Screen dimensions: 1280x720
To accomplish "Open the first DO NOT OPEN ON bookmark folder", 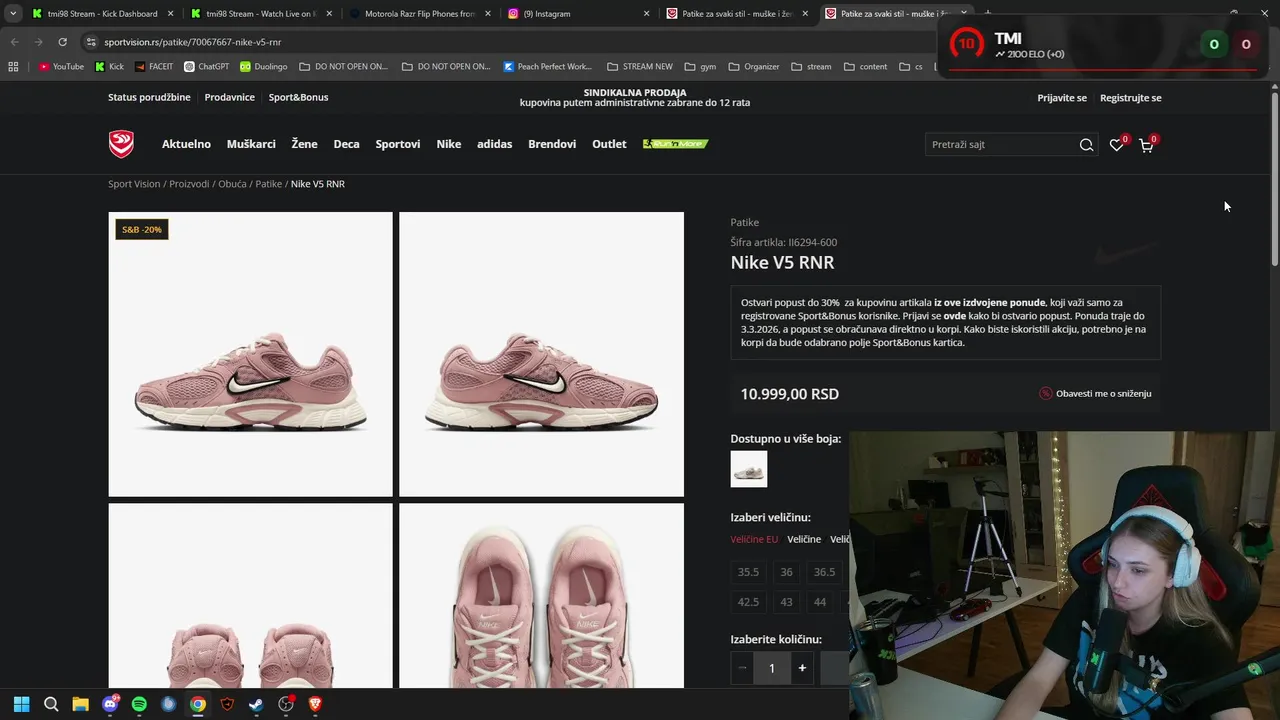I will point(343,67).
